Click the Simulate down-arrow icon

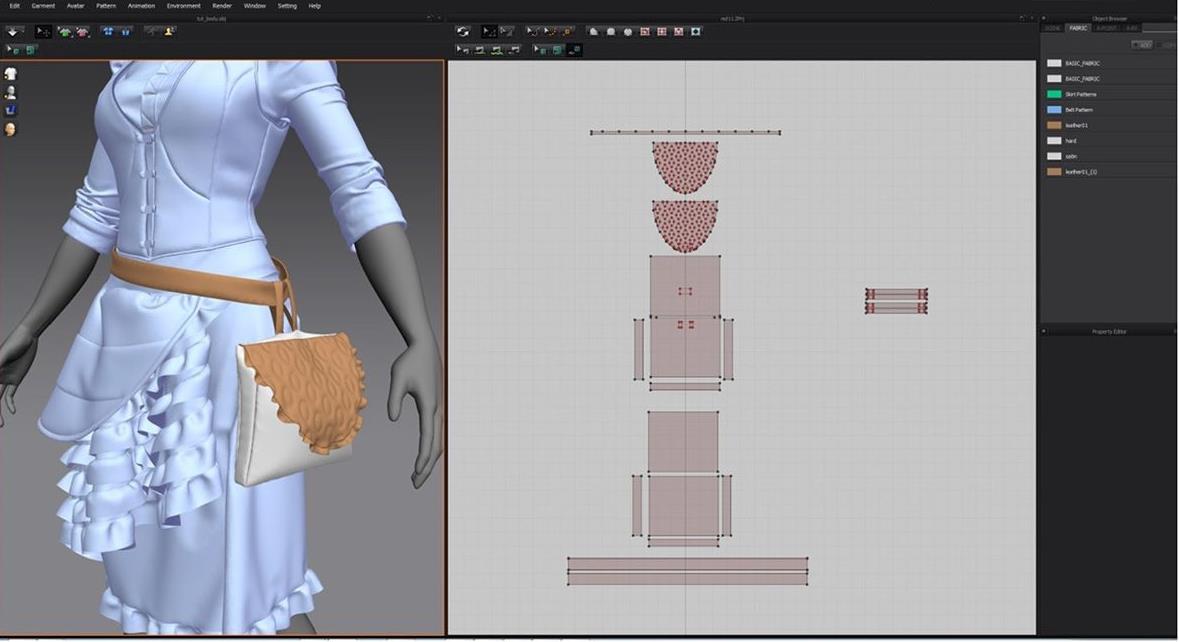pos(13,31)
